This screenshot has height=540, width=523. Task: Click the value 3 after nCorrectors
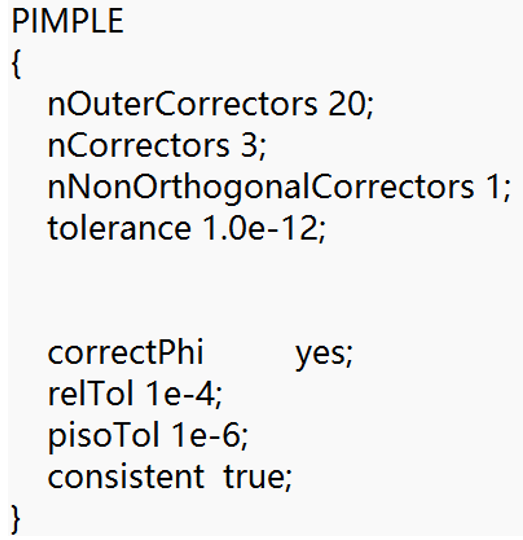[249, 145]
